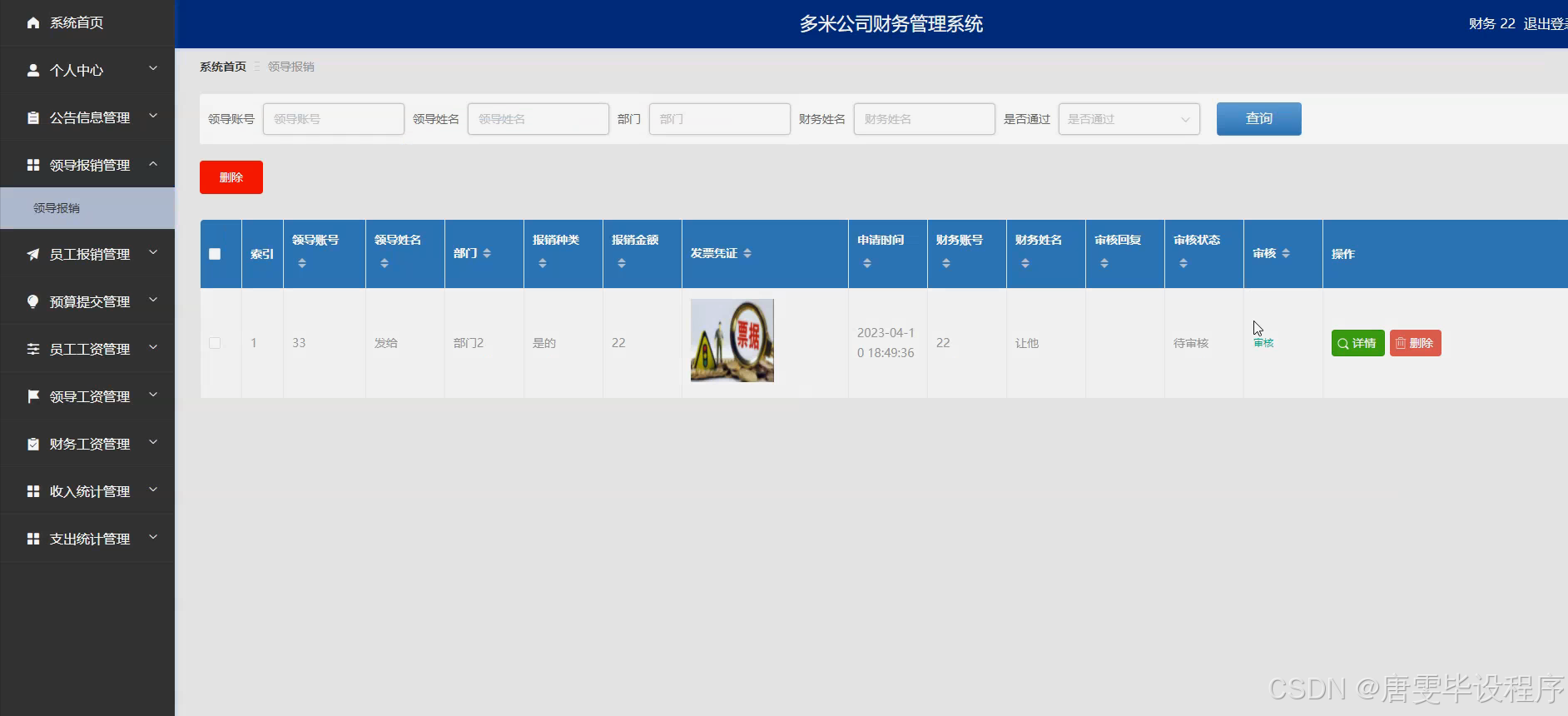Click the grid icon for 领导报销管理
This screenshot has width=1568, height=716.
click(32, 165)
